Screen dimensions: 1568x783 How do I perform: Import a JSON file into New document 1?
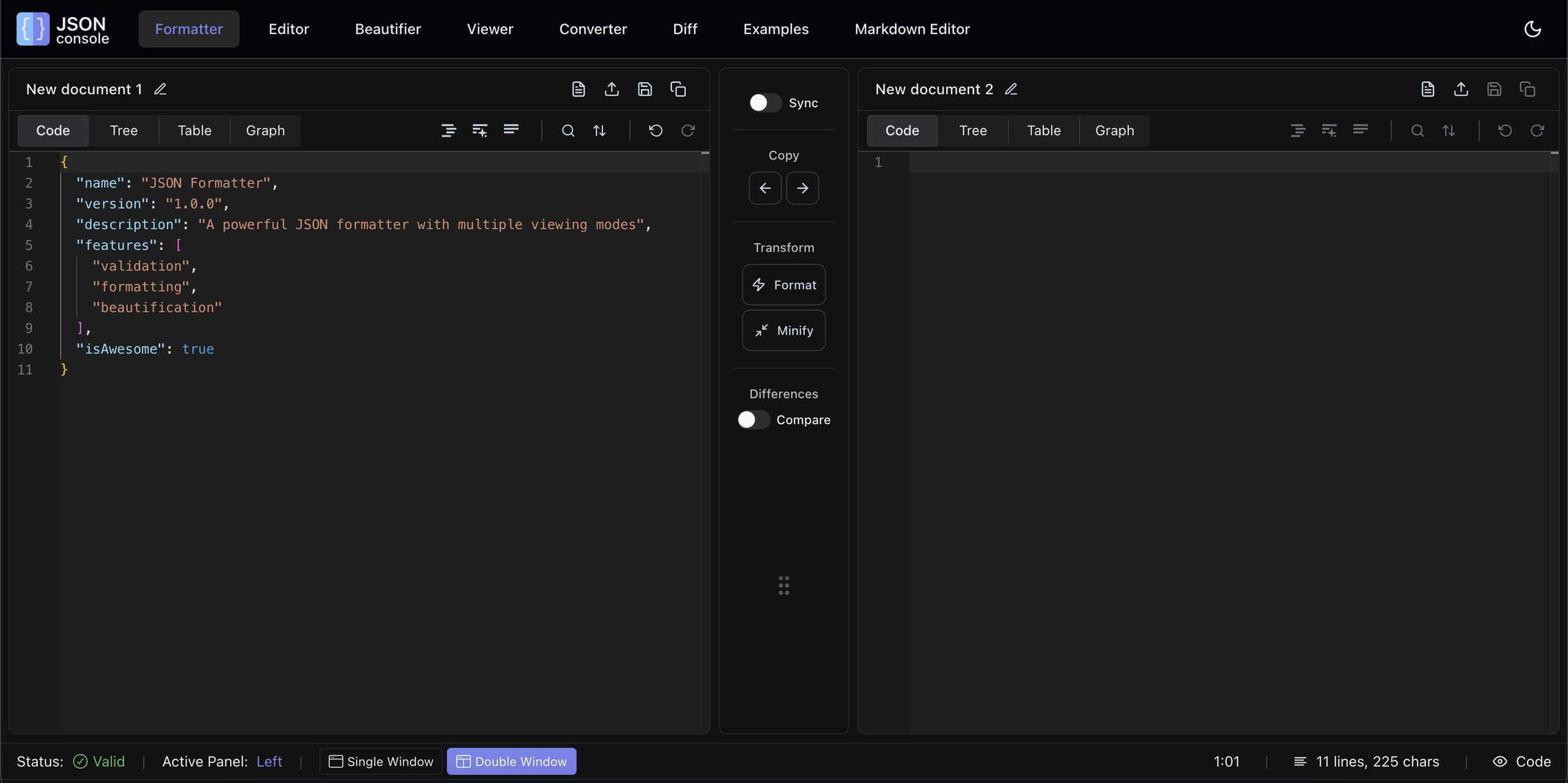(612, 89)
